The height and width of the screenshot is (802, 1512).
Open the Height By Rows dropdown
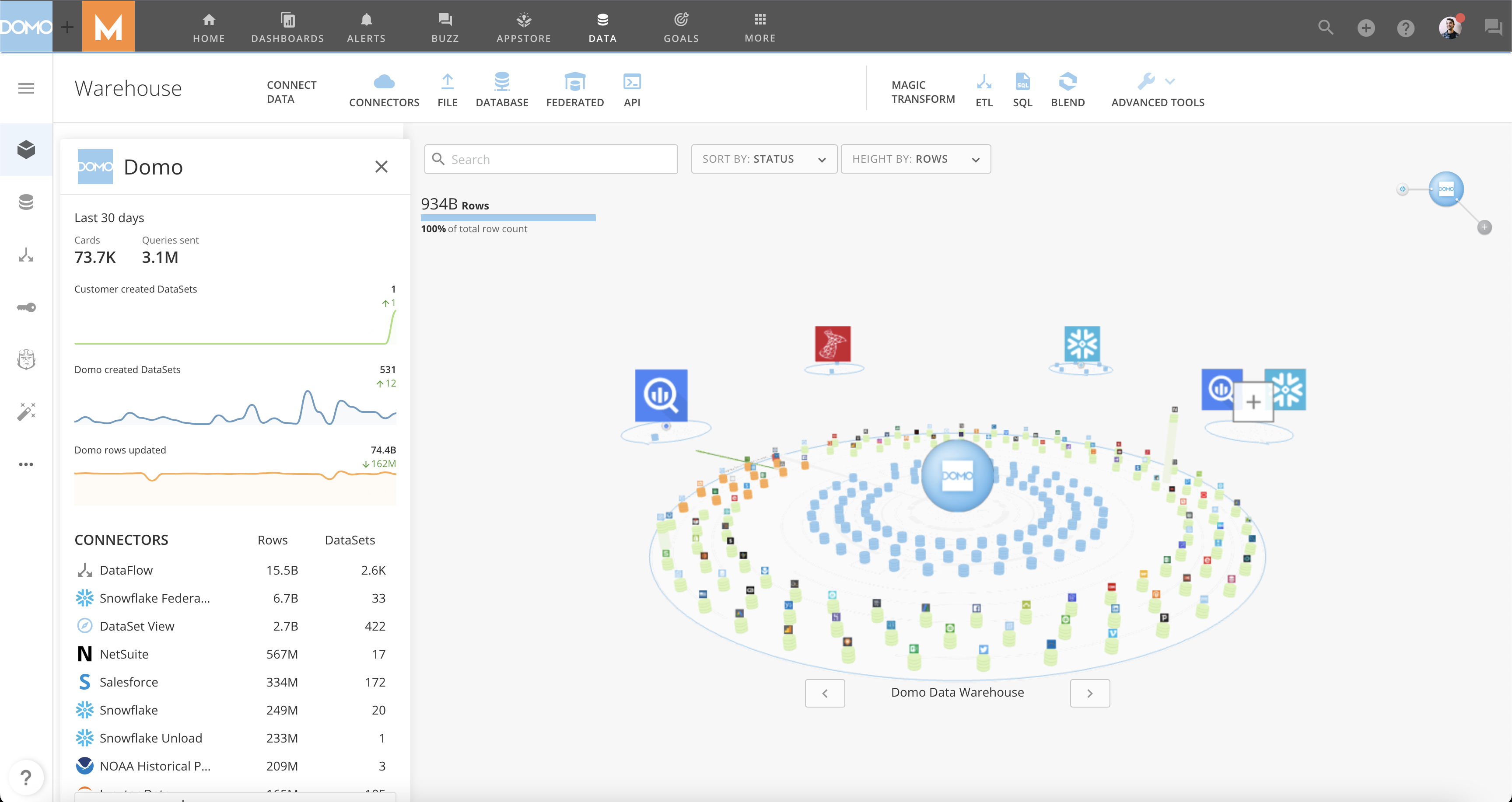[915, 159]
